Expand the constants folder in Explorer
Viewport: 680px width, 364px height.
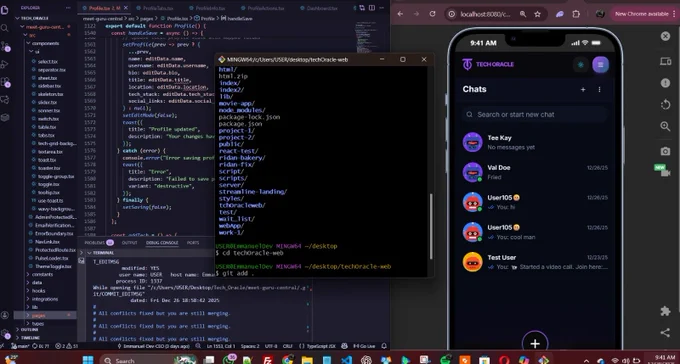(40, 274)
